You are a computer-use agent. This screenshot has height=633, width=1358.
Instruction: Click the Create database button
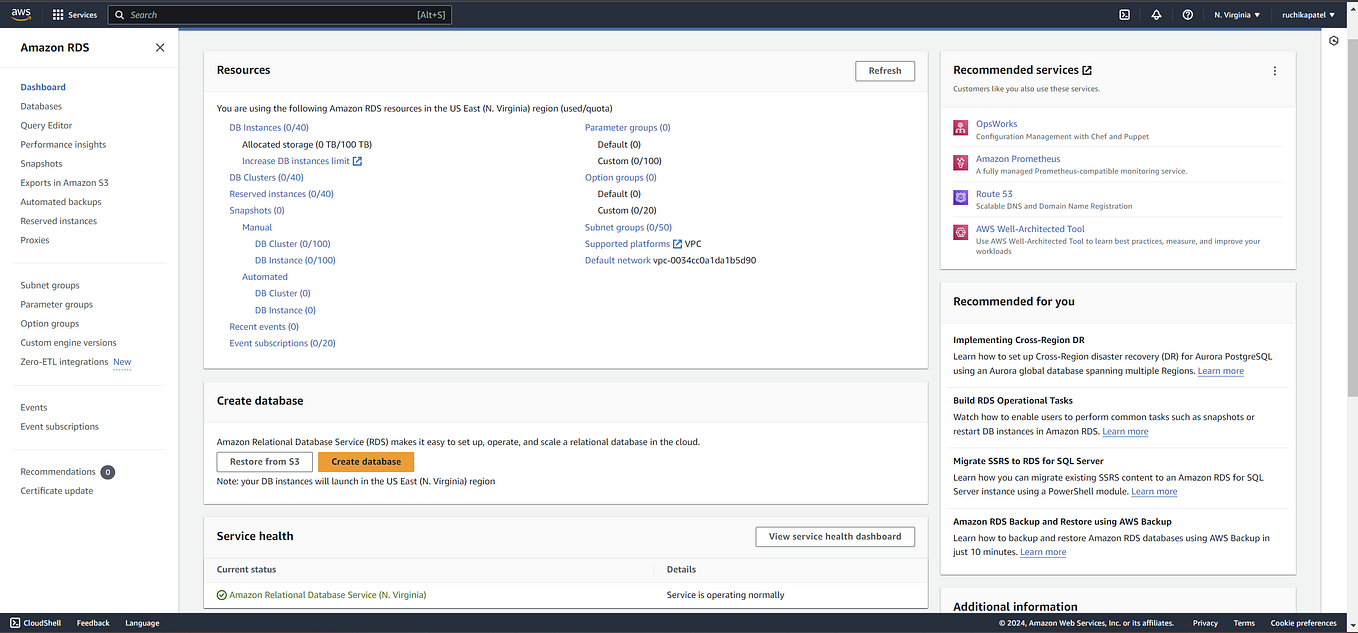click(x=365, y=461)
